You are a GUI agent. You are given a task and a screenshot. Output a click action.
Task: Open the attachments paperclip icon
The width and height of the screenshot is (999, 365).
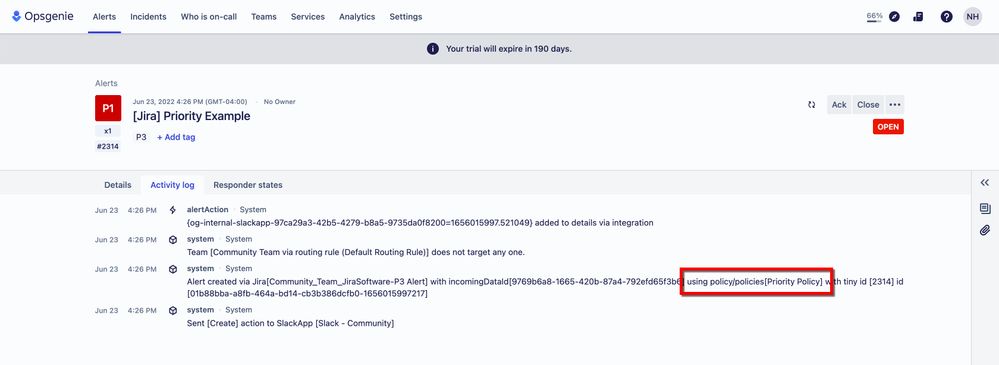click(985, 230)
